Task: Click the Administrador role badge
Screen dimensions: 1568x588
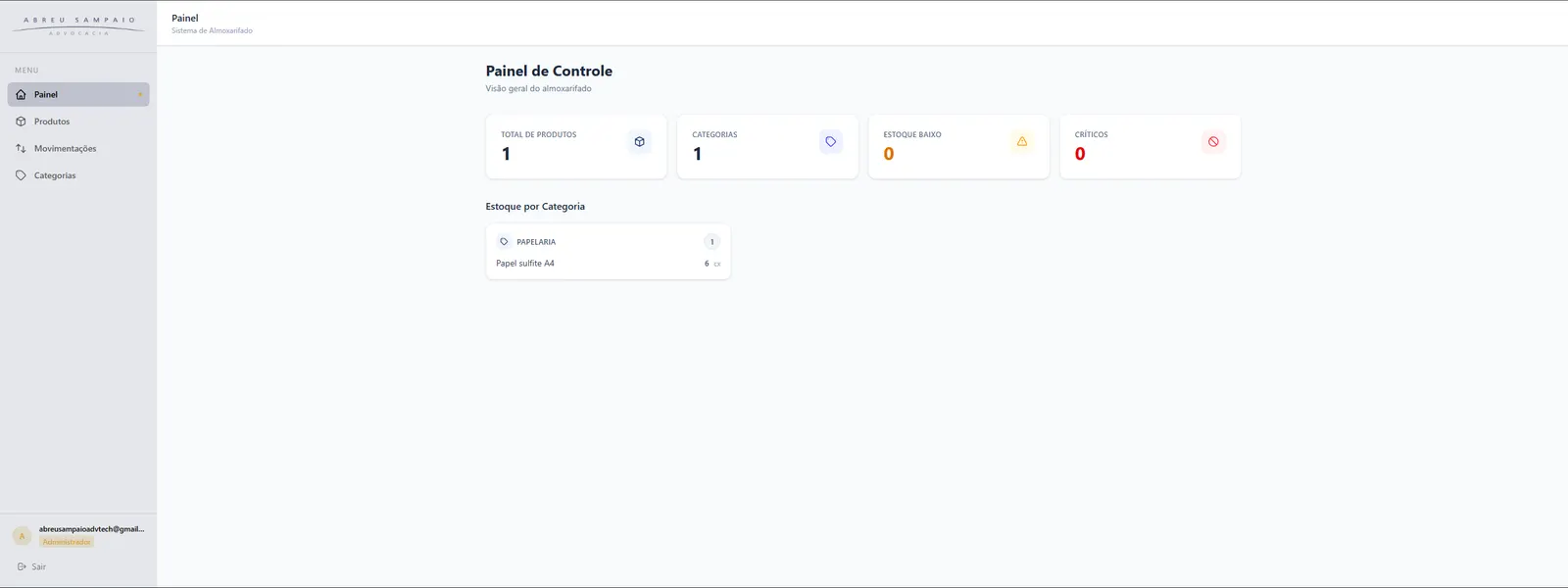Action: (67, 542)
